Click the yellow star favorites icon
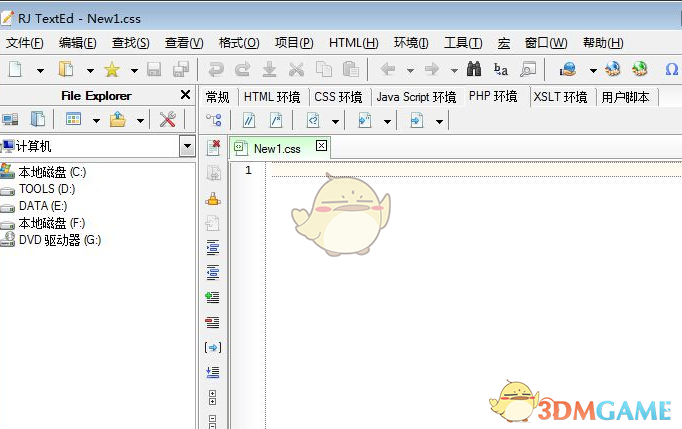This screenshot has height=429, width=682. (112, 69)
